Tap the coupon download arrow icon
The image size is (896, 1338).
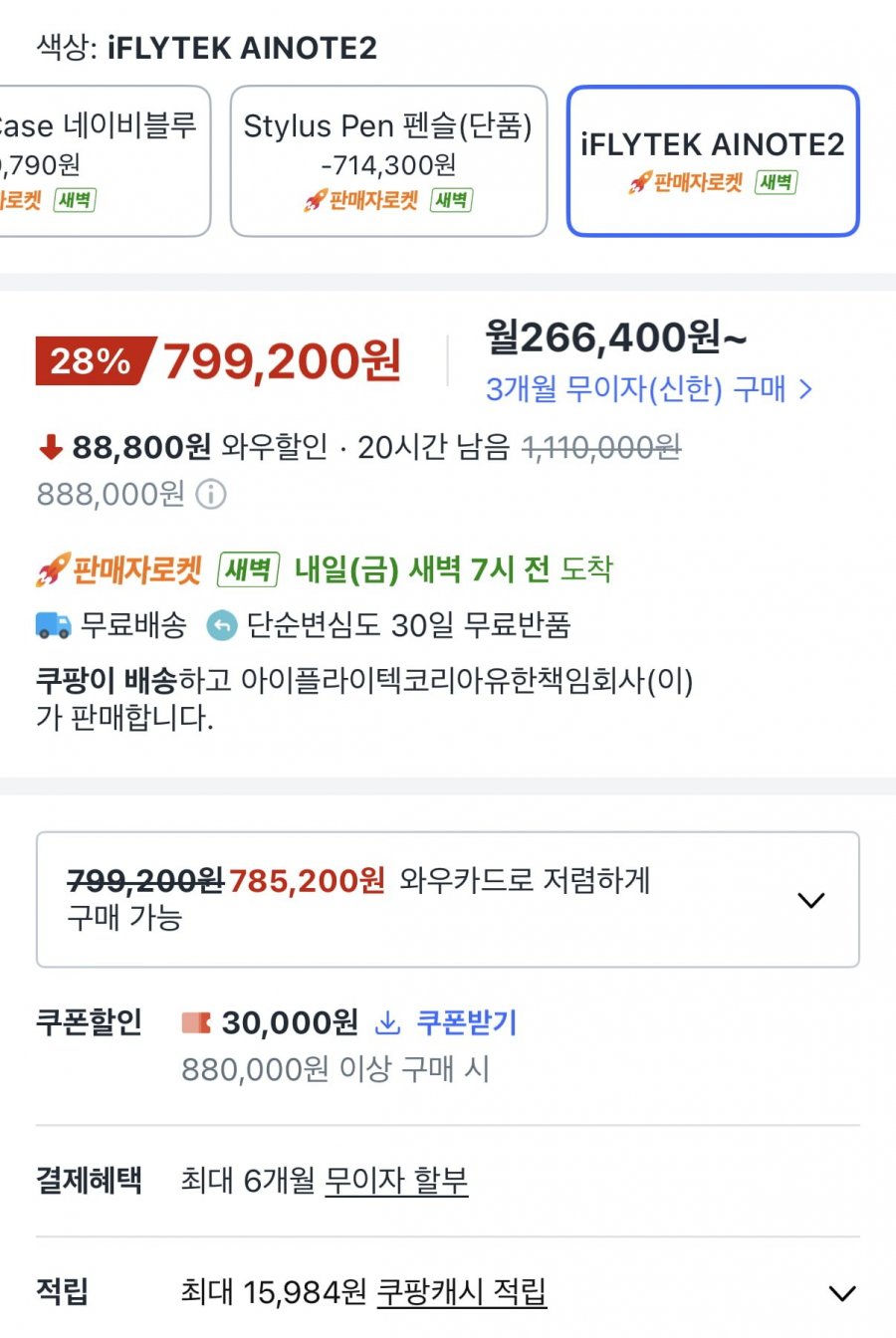pos(387,1022)
